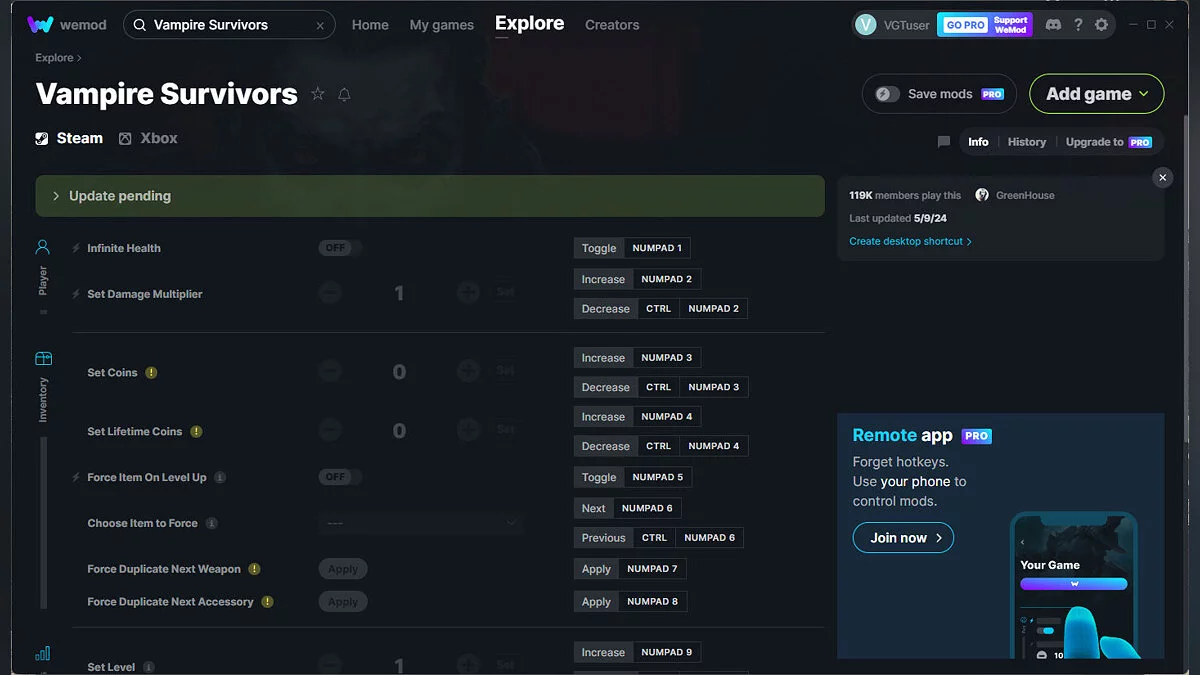Click the help question mark icon
This screenshot has width=1200, height=675.
point(1077,25)
